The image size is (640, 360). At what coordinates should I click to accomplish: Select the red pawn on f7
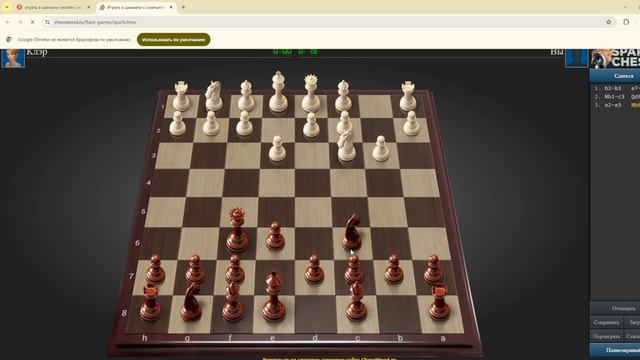235,269
